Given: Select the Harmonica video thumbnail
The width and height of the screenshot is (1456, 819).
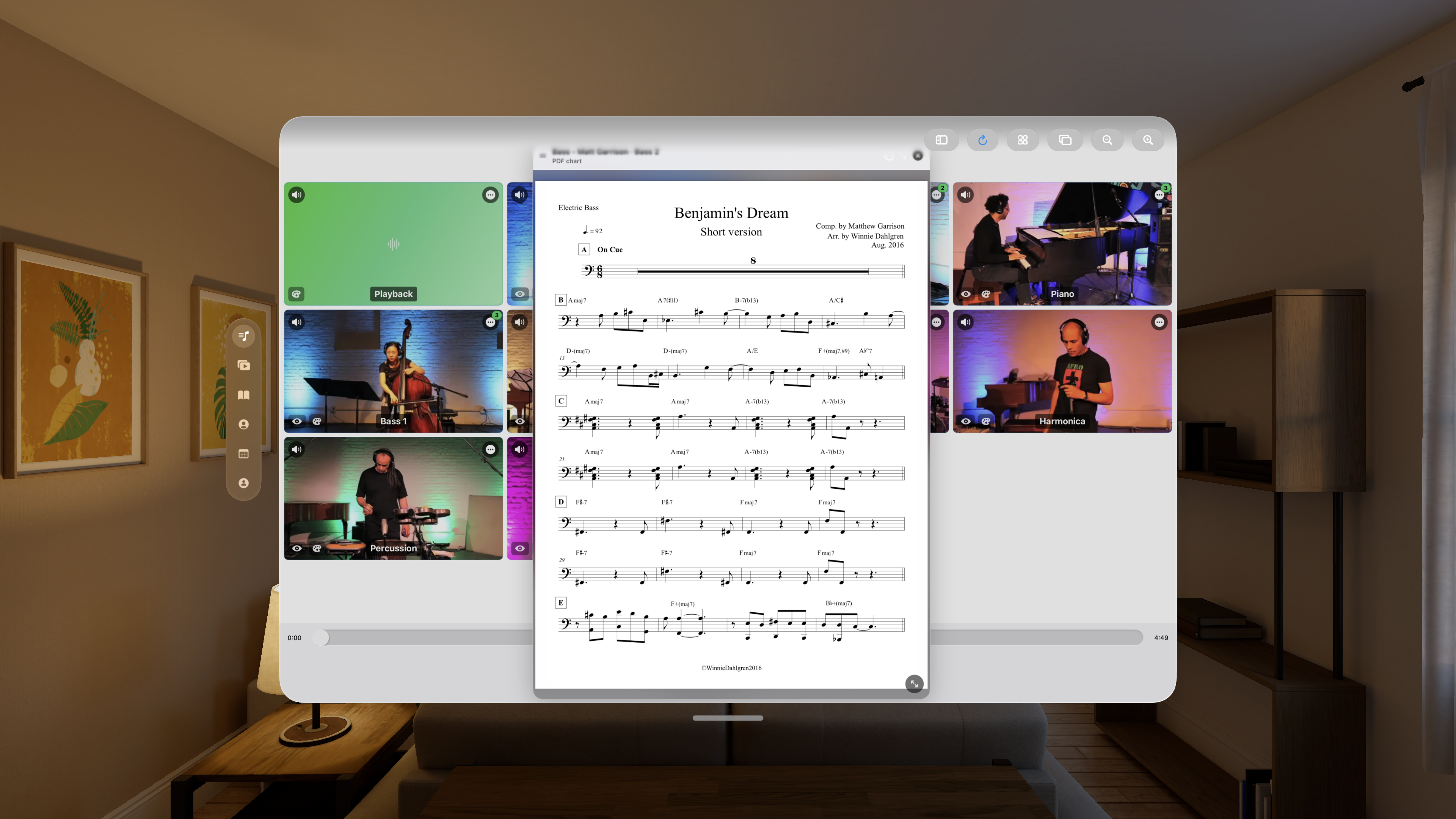Looking at the screenshot, I should (1062, 371).
